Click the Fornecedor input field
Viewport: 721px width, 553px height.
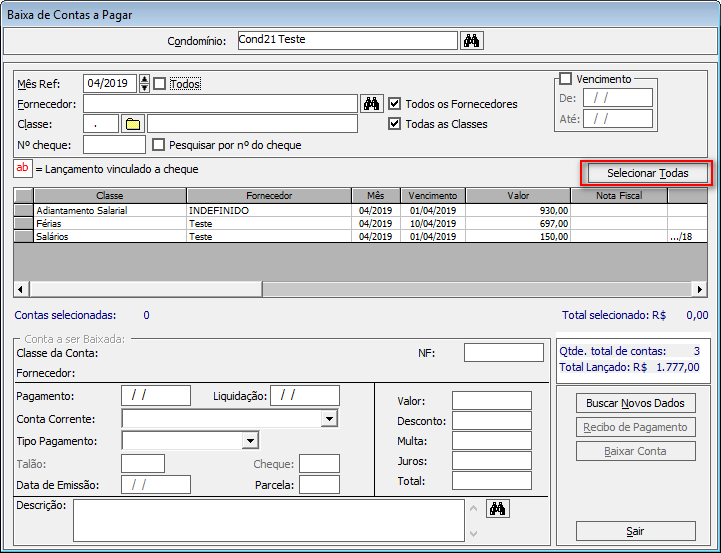pyautogui.click(x=220, y=104)
